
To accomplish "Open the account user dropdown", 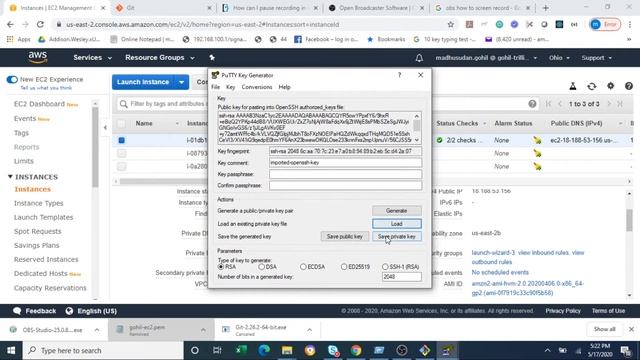I will (486, 58).
